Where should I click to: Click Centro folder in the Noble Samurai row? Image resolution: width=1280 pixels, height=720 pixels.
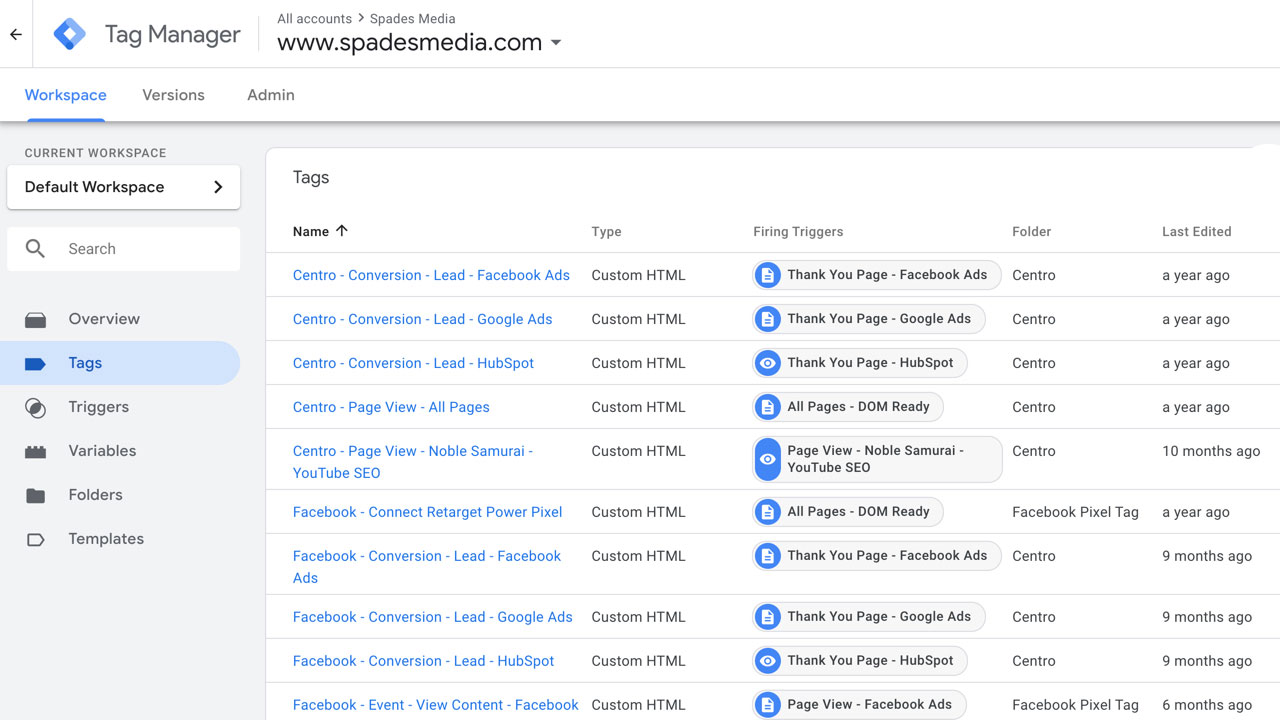[x=1034, y=451]
